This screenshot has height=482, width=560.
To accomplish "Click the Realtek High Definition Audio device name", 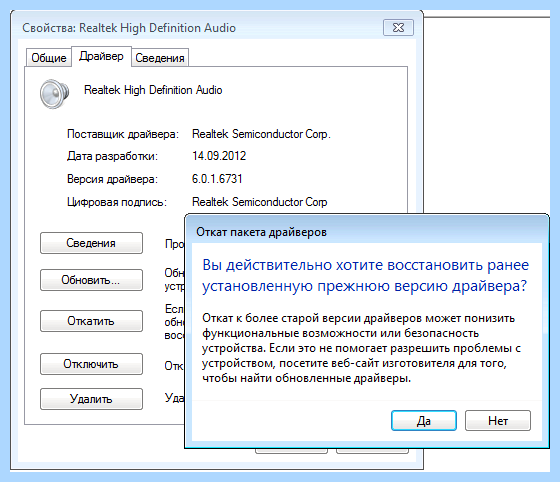I will coord(153,90).
